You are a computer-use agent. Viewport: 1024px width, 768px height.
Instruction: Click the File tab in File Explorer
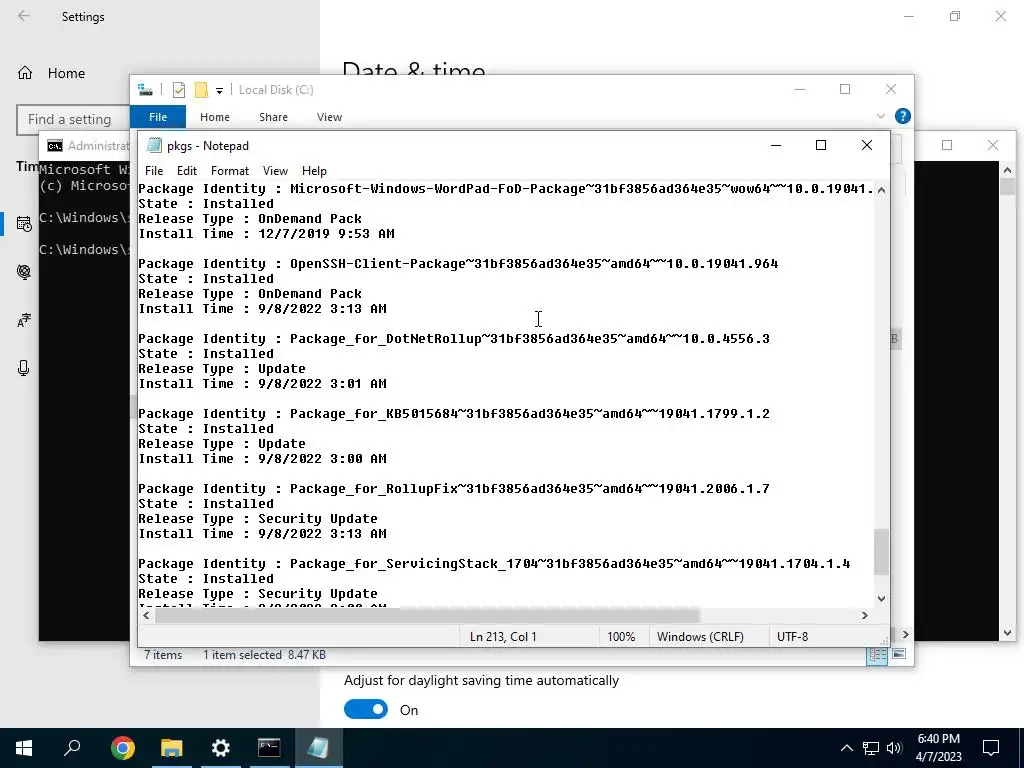point(158,117)
